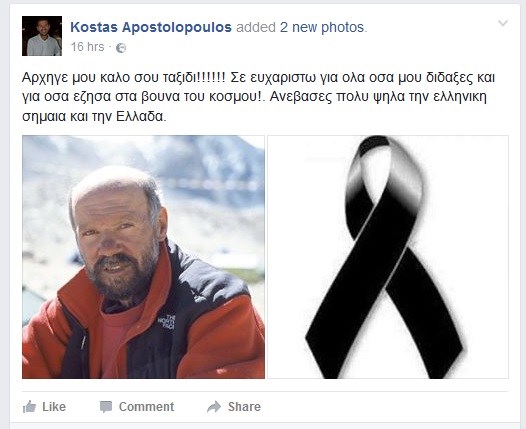Click post text line starting "Αρχηγε μου"
Screen dimensions: 526x429
pos(258,77)
